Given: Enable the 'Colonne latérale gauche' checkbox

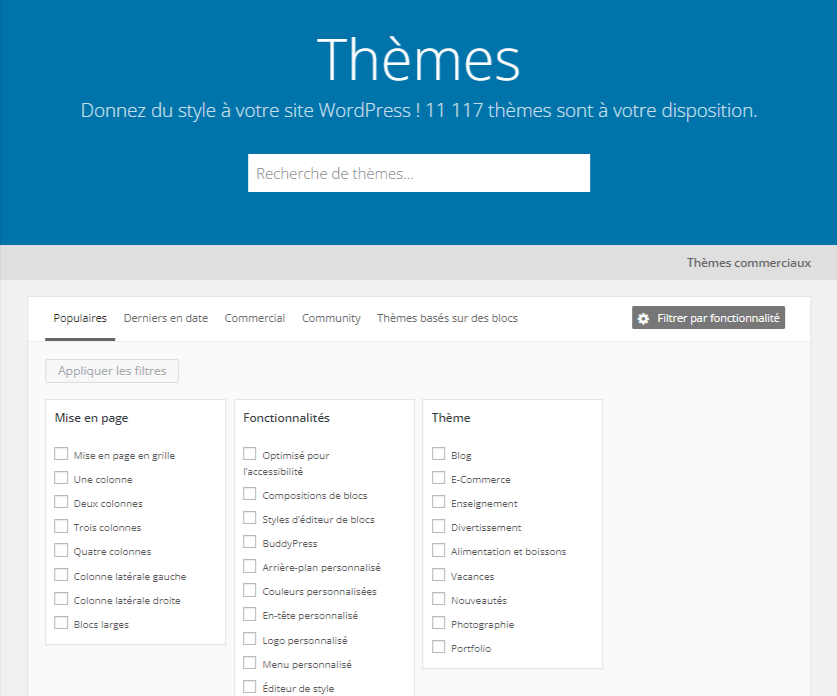Looking at the screenshot, I should [60, 575].
